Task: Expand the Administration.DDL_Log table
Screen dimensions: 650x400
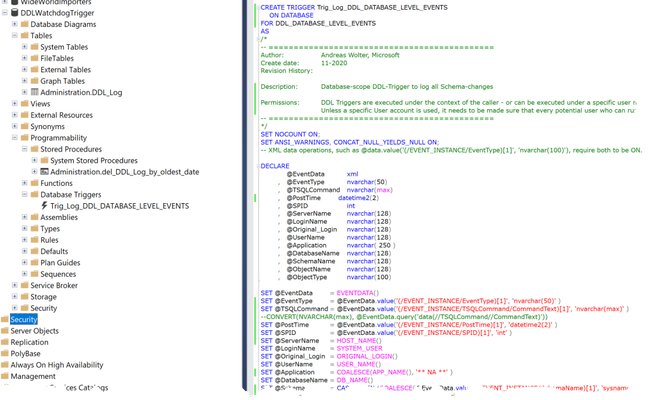Action: 24,92
